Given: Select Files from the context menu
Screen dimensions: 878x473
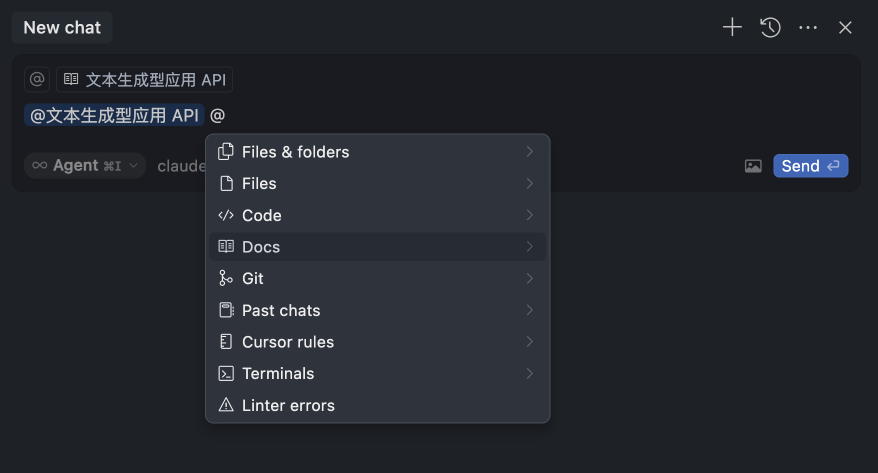Looking at the screenshot, I should pos(259,184).
